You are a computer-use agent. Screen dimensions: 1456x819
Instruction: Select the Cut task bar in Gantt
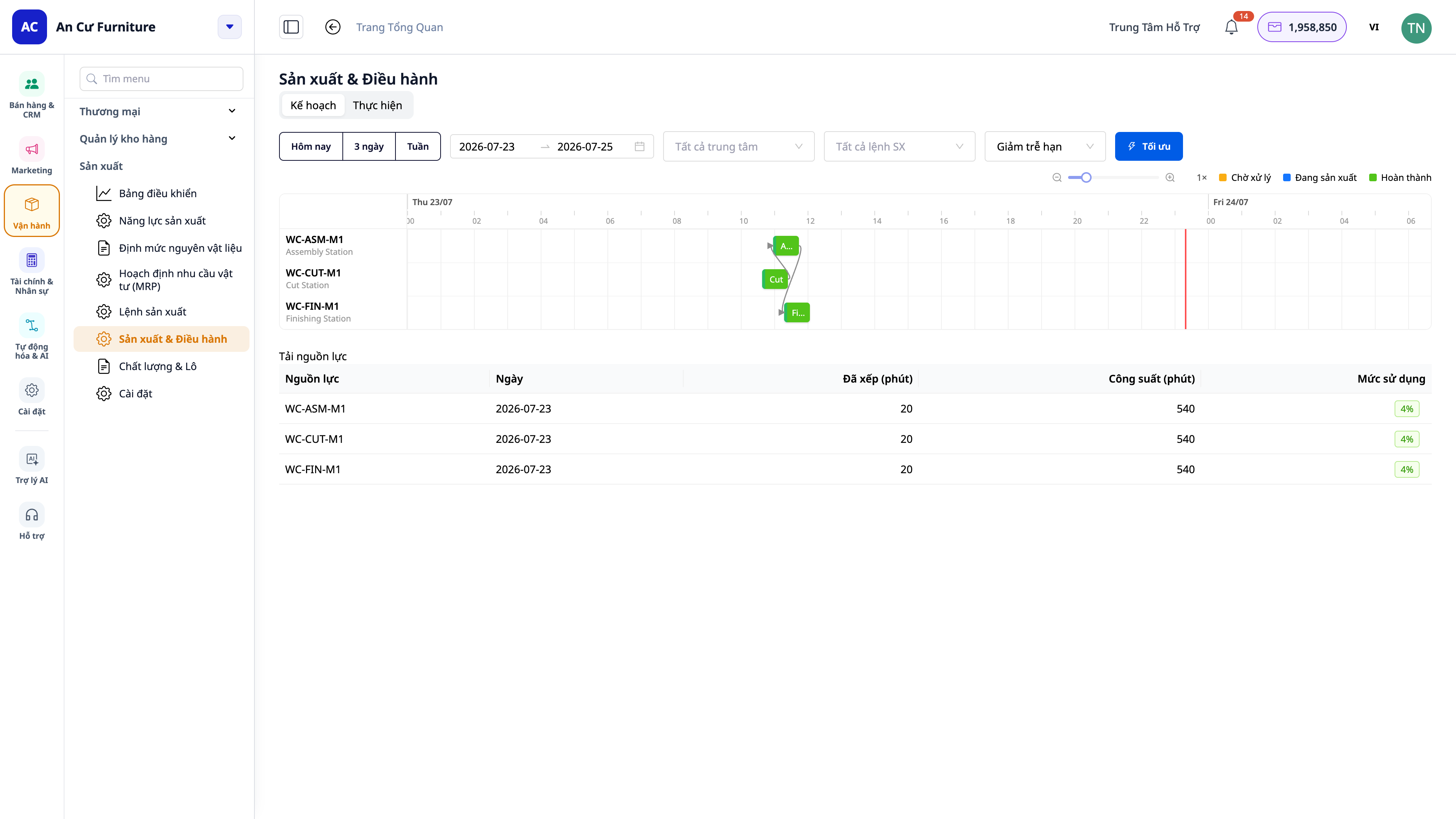pos(775,279)
